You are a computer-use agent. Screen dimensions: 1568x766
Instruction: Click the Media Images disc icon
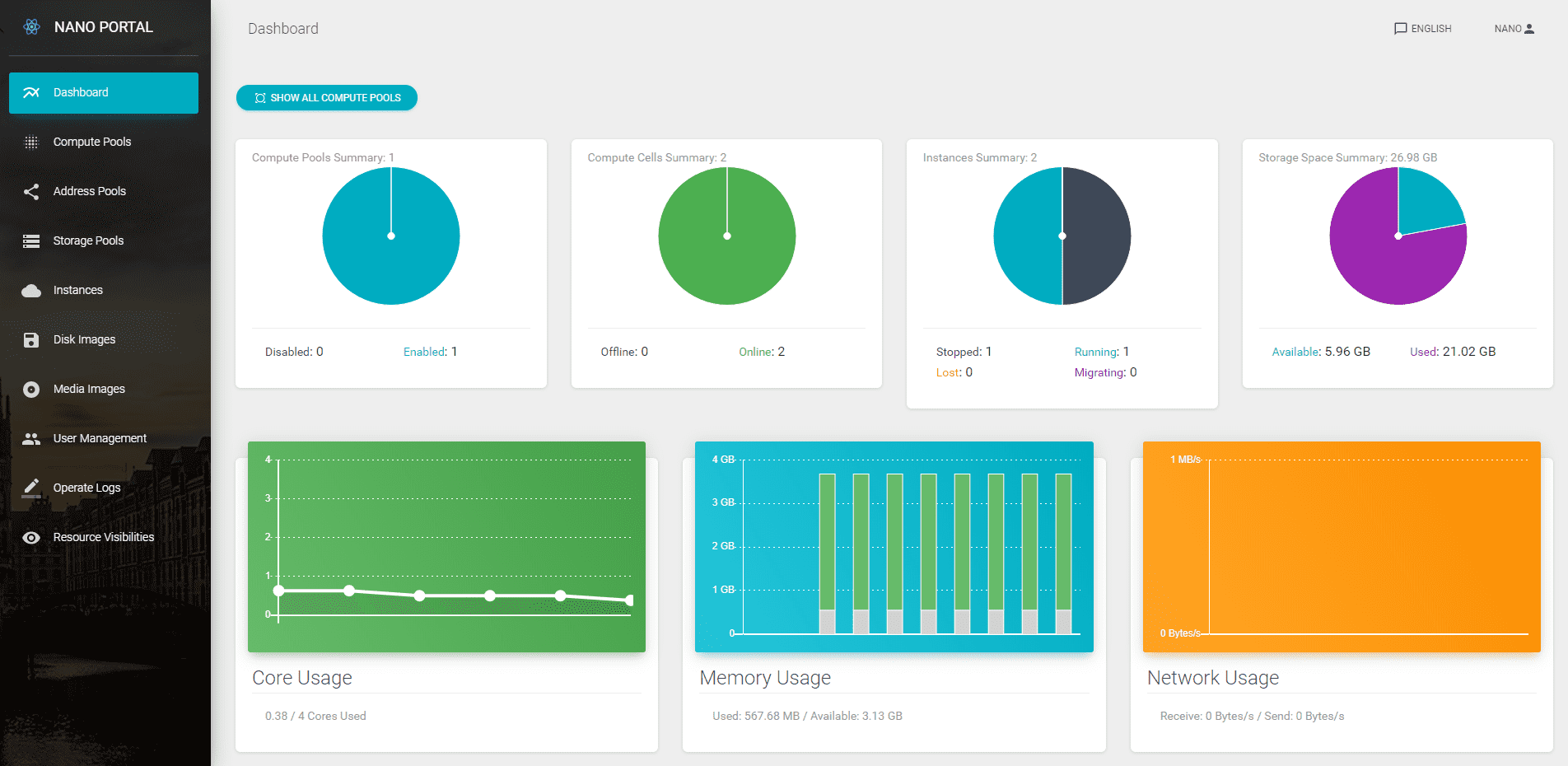[31, 390]
